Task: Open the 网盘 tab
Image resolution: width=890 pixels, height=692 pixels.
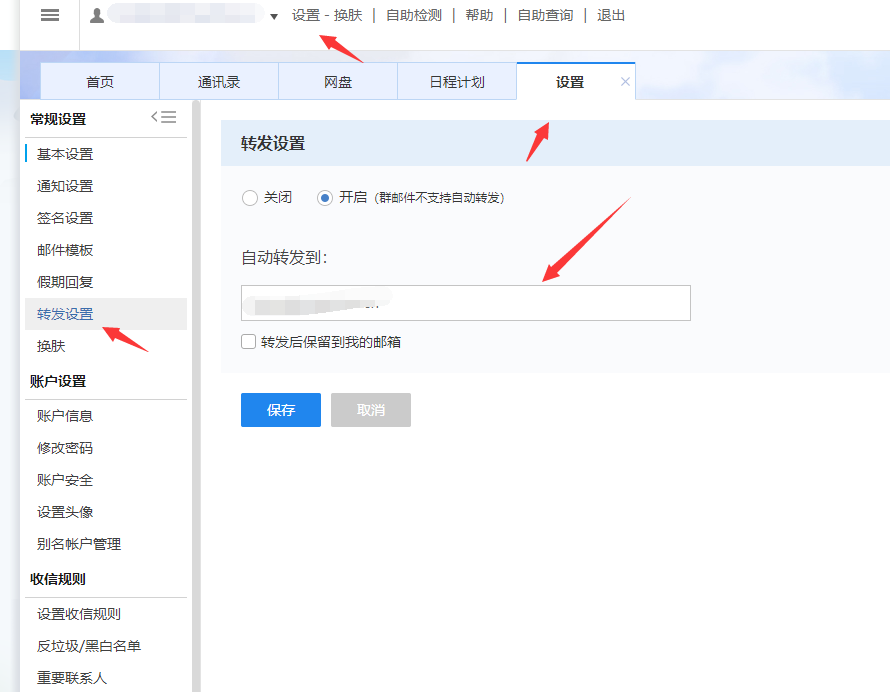Action: click(x=338, y=82)
